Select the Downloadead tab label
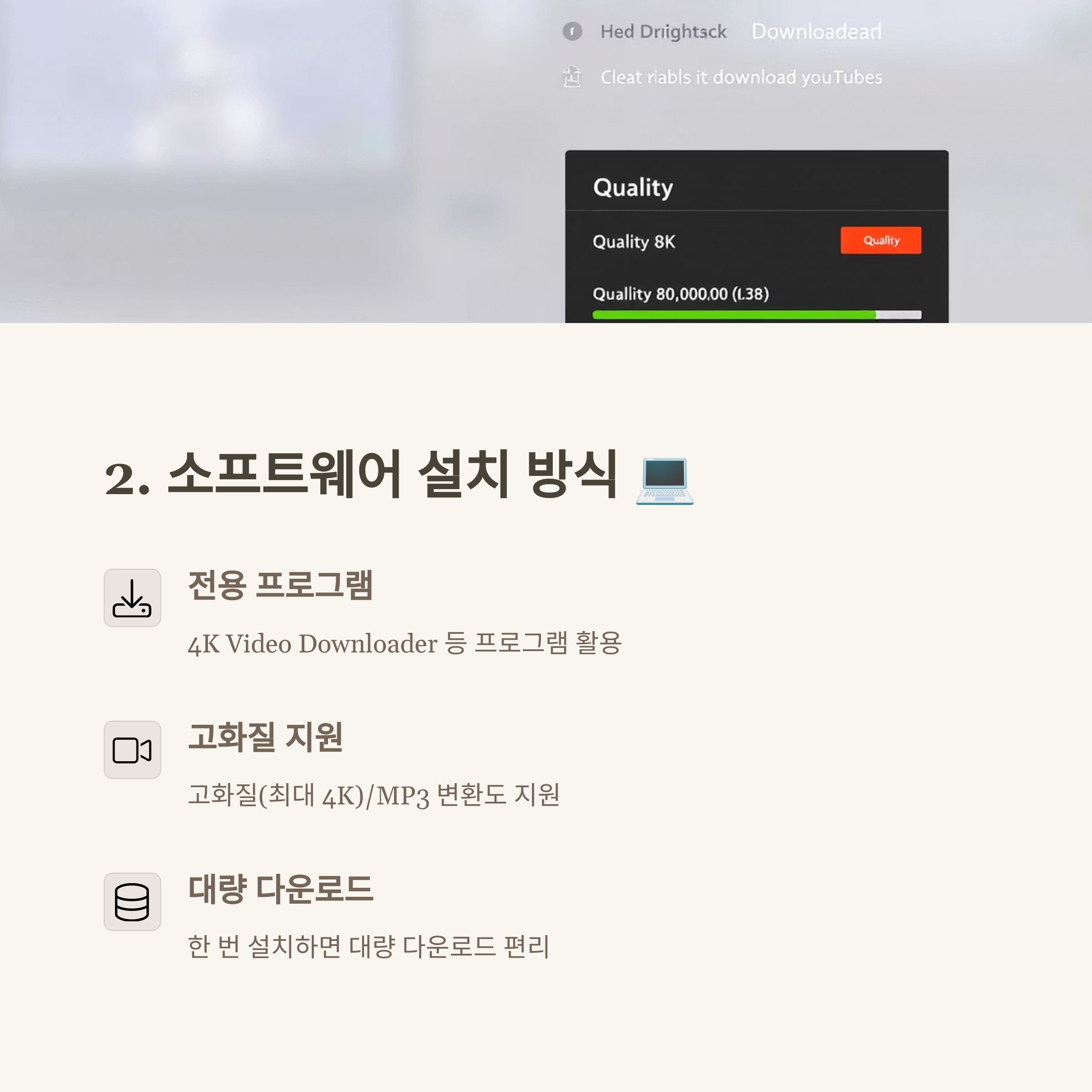The width and height of the screenshot is (1092, 1092). tap(817, 32)
